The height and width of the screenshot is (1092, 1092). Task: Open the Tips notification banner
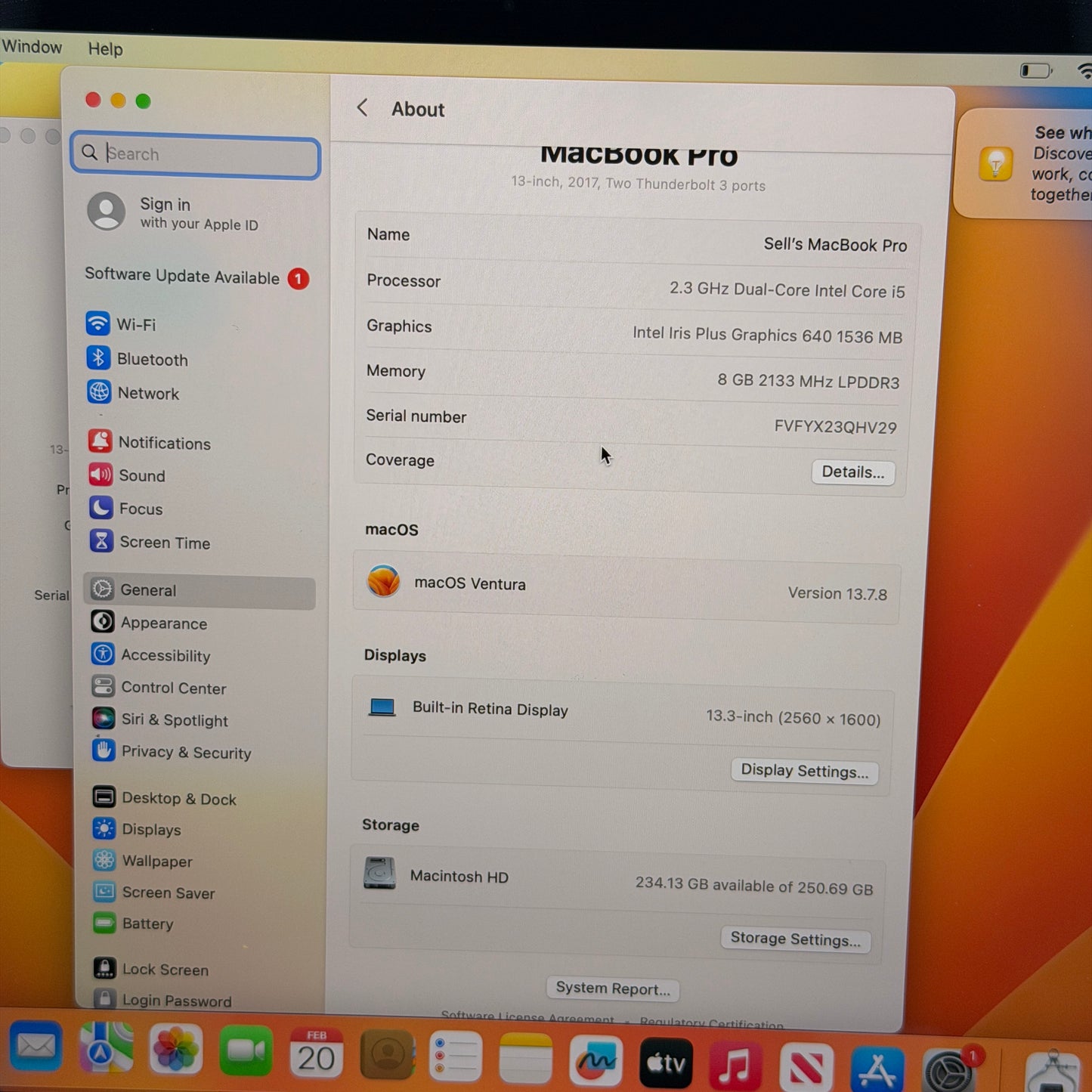(x=1024, y=164)
